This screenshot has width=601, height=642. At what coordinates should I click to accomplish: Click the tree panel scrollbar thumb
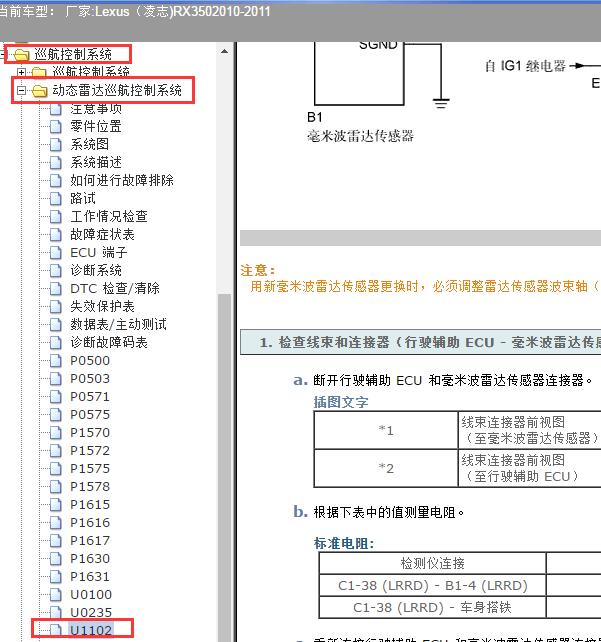click(224, 468)
